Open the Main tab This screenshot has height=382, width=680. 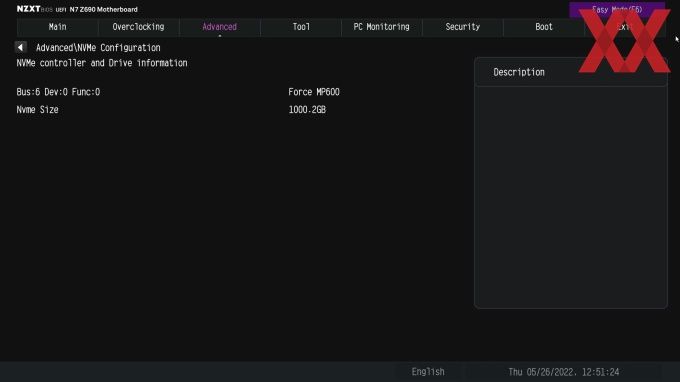coord(58,27)
